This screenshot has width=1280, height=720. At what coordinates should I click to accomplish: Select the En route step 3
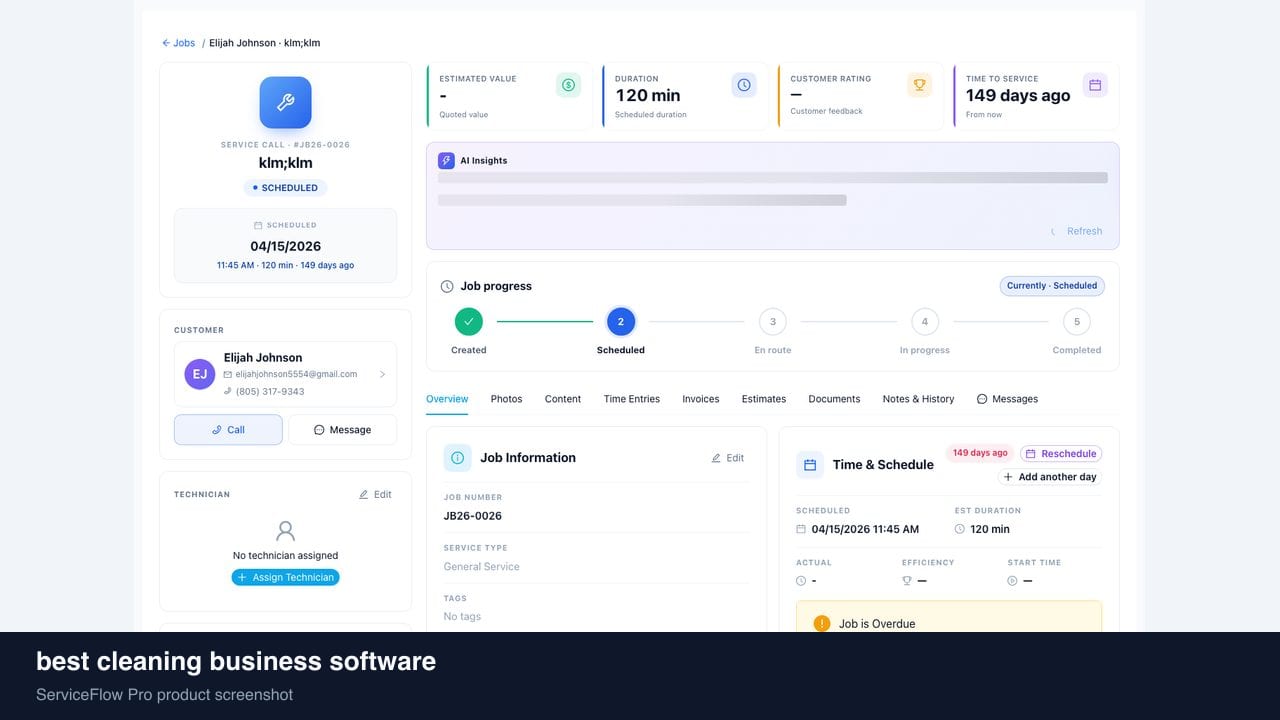click(773, 322)
